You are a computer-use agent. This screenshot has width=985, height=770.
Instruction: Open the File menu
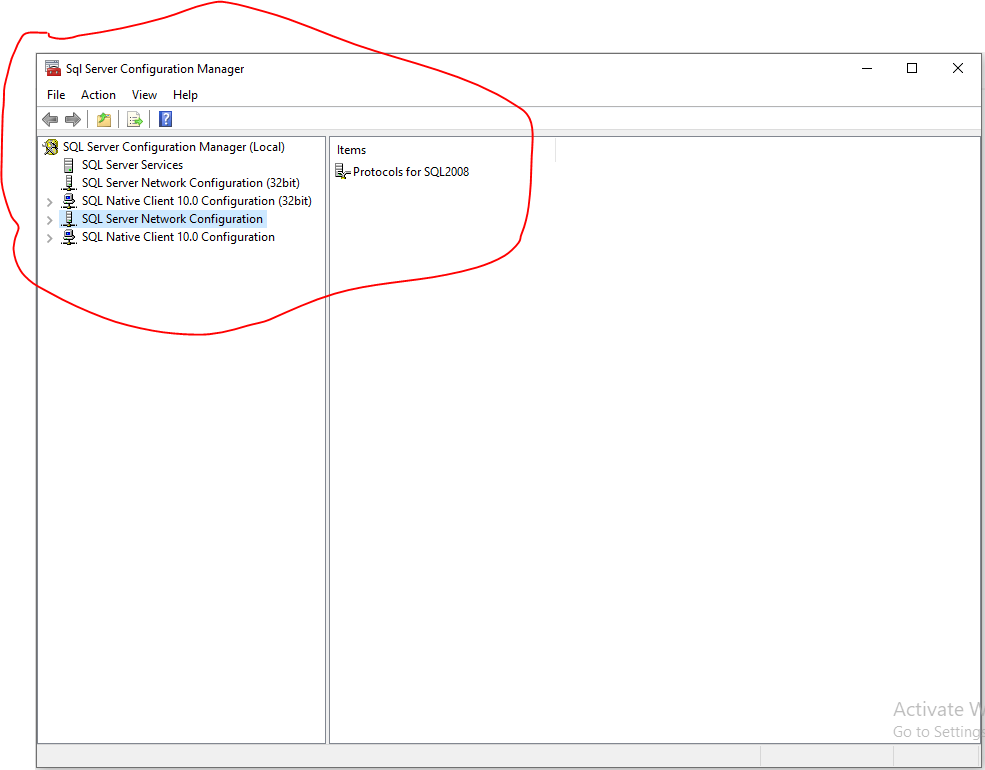56,95
